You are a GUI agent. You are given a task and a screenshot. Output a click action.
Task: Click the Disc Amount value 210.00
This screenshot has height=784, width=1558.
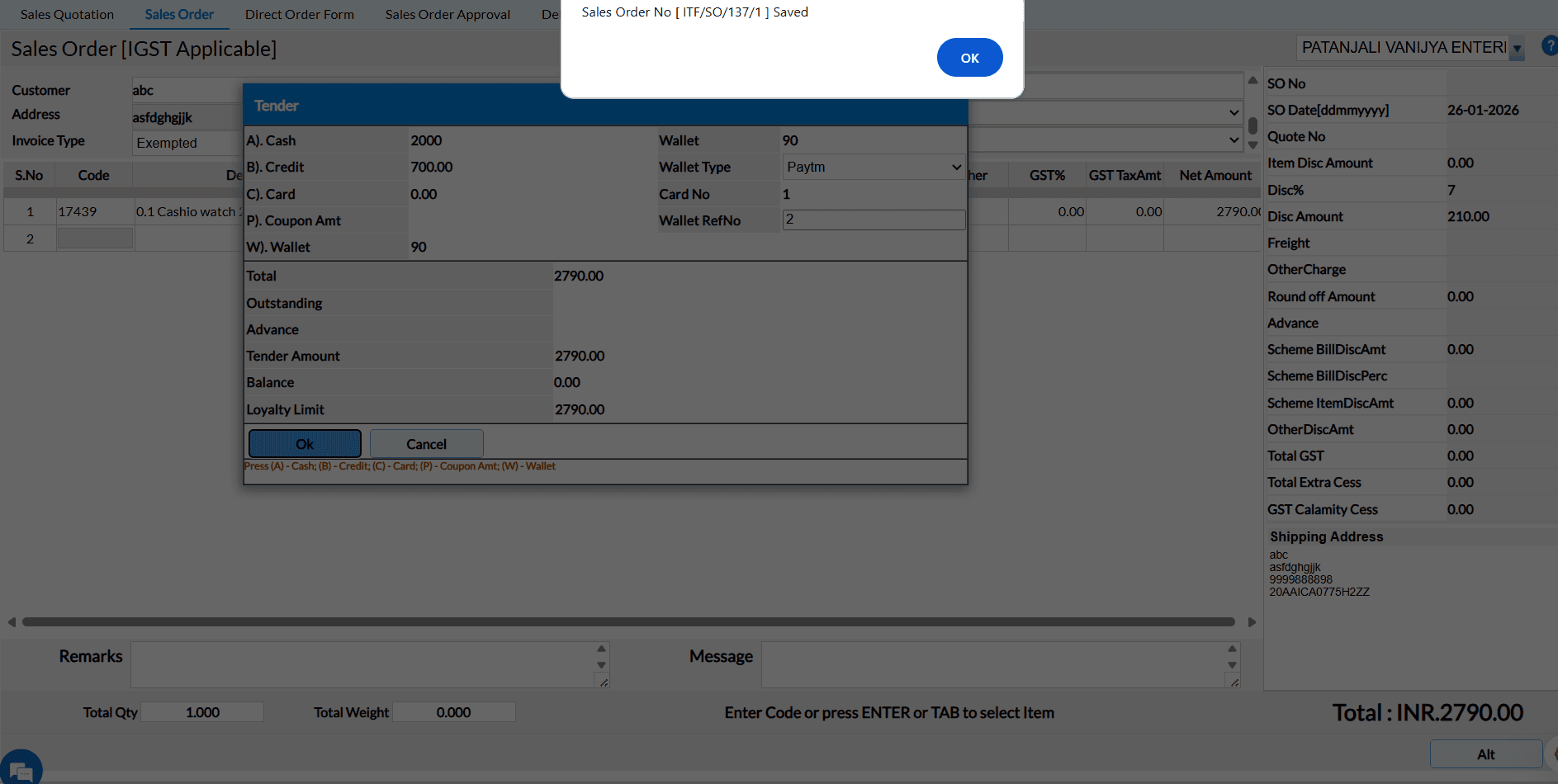(x=1468, y=216)
